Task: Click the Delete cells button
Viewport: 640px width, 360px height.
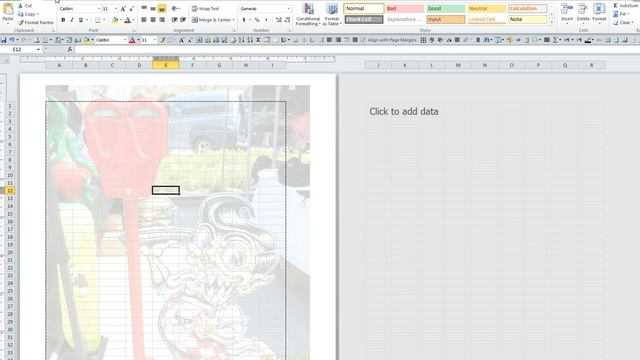Action: coord(583,13)
